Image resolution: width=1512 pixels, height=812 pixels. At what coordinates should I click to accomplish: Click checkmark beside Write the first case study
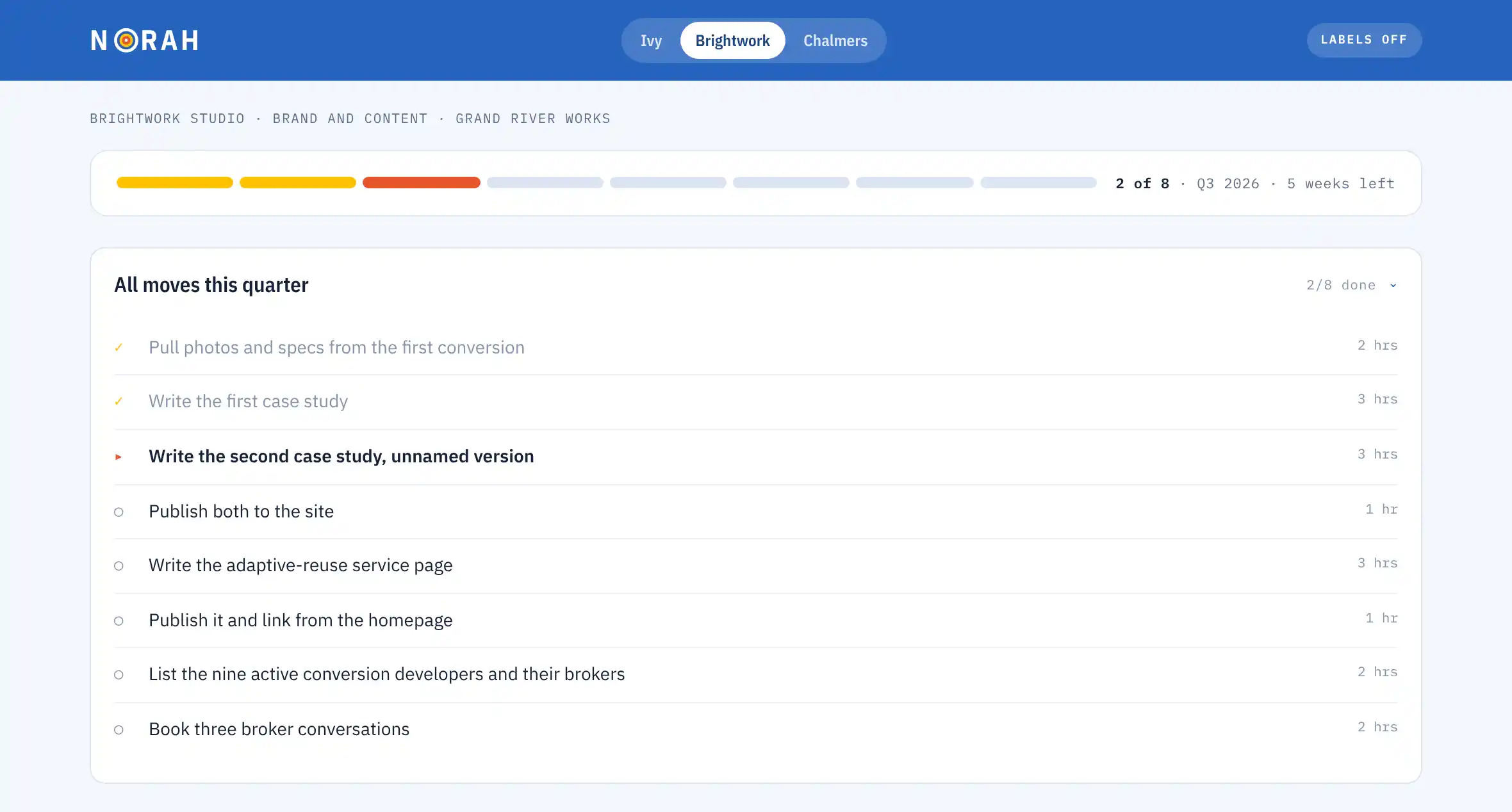click(119, 402)
